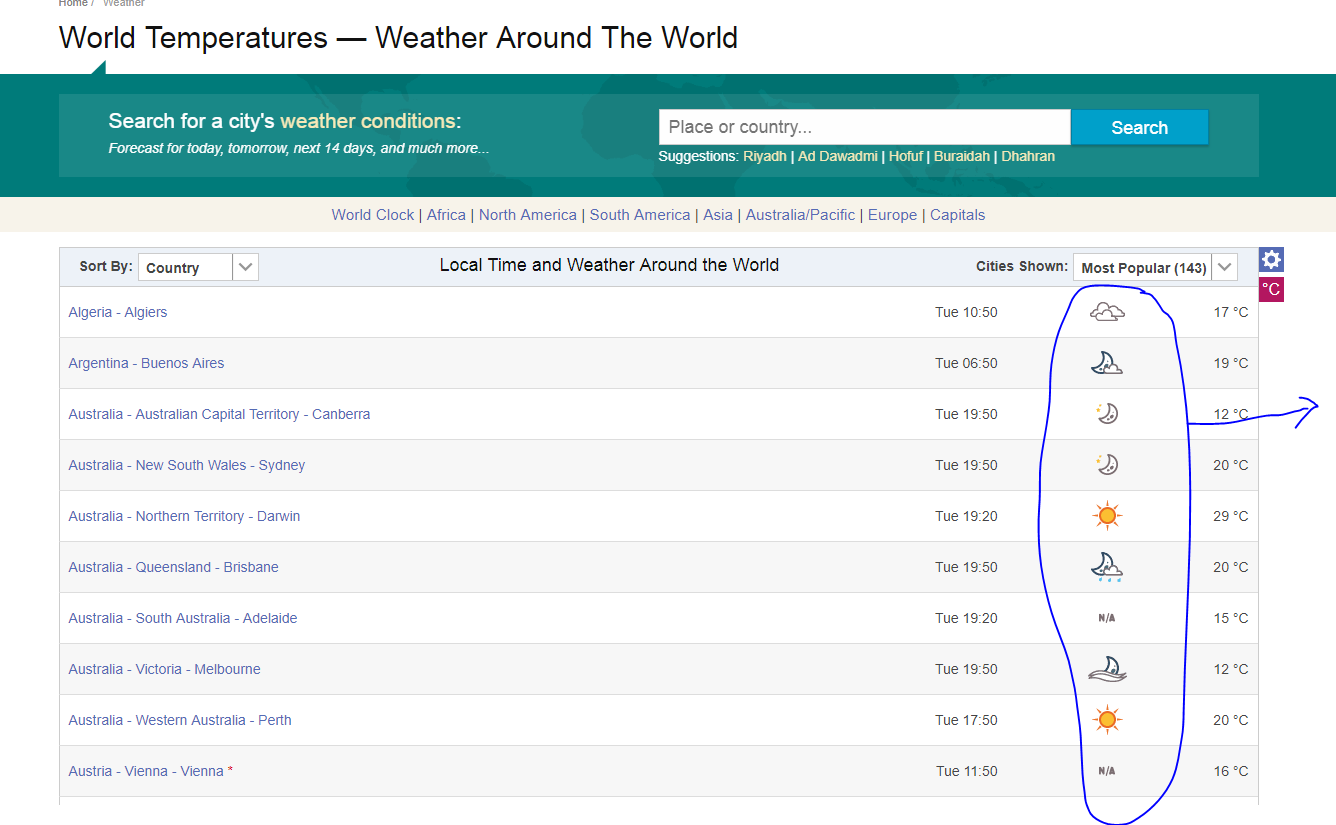Open the Argentina - Buenos Aires link
This screenshot has height=825, width=1336.
146,363
